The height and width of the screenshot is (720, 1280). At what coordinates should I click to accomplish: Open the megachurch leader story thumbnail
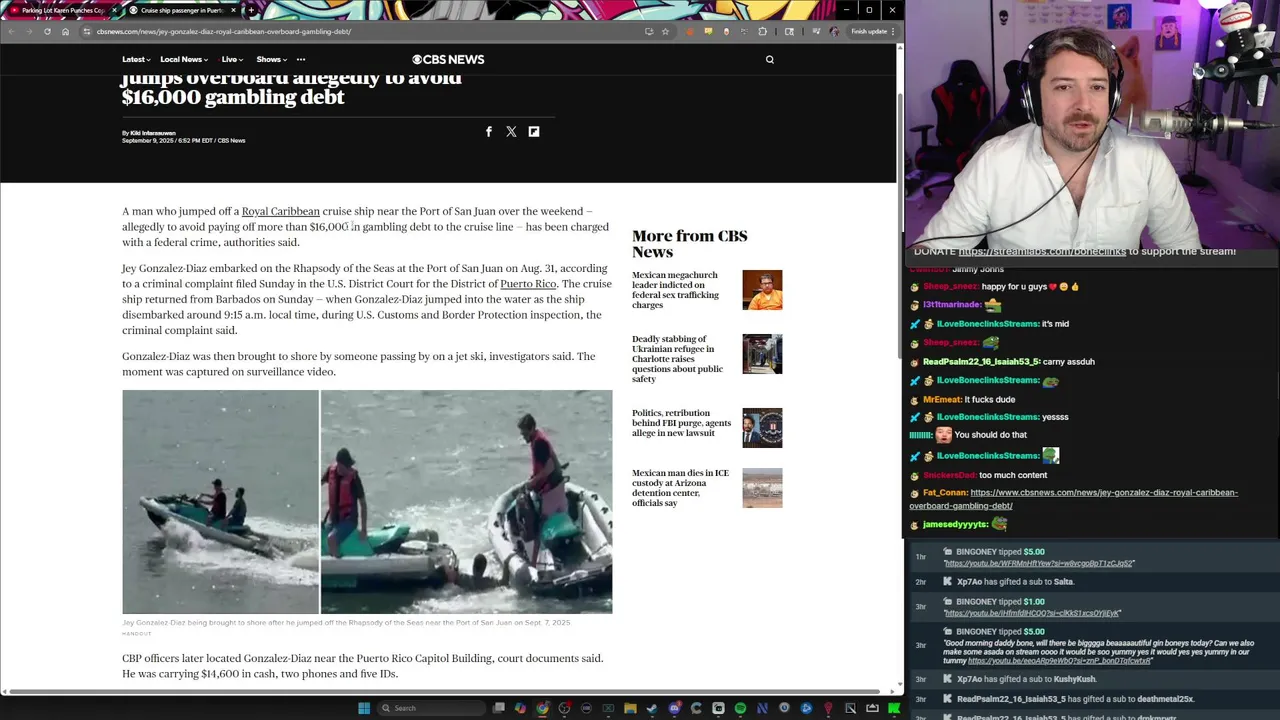pyautogui.click(x=762, y=290)
